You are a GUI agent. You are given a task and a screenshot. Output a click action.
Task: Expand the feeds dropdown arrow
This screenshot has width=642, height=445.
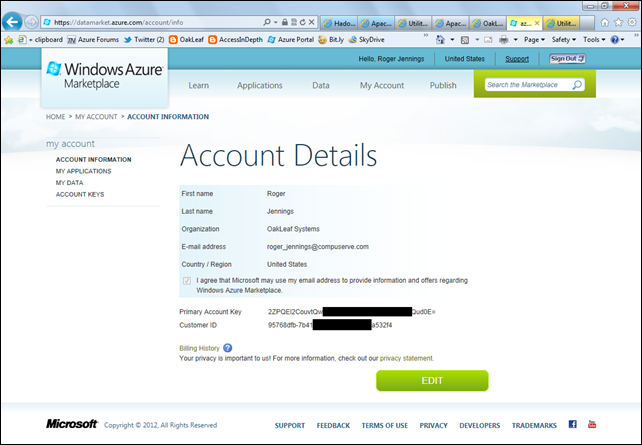[x=477, y=40]
